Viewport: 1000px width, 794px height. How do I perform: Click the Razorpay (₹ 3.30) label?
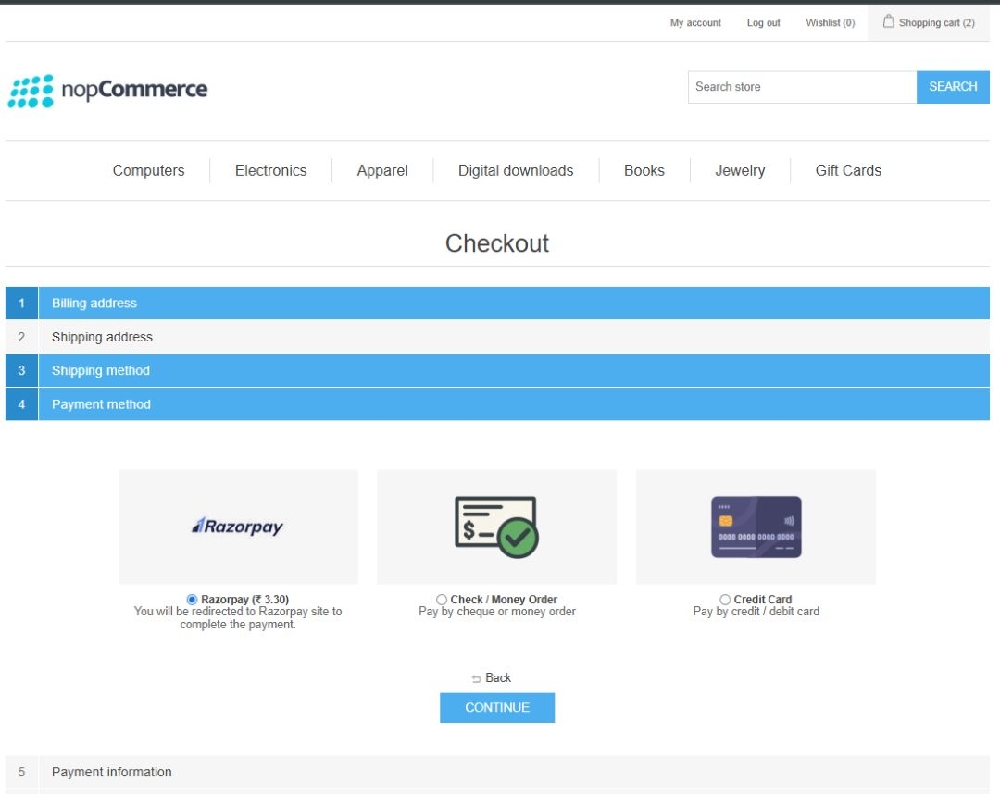click(x=245, y=599)
